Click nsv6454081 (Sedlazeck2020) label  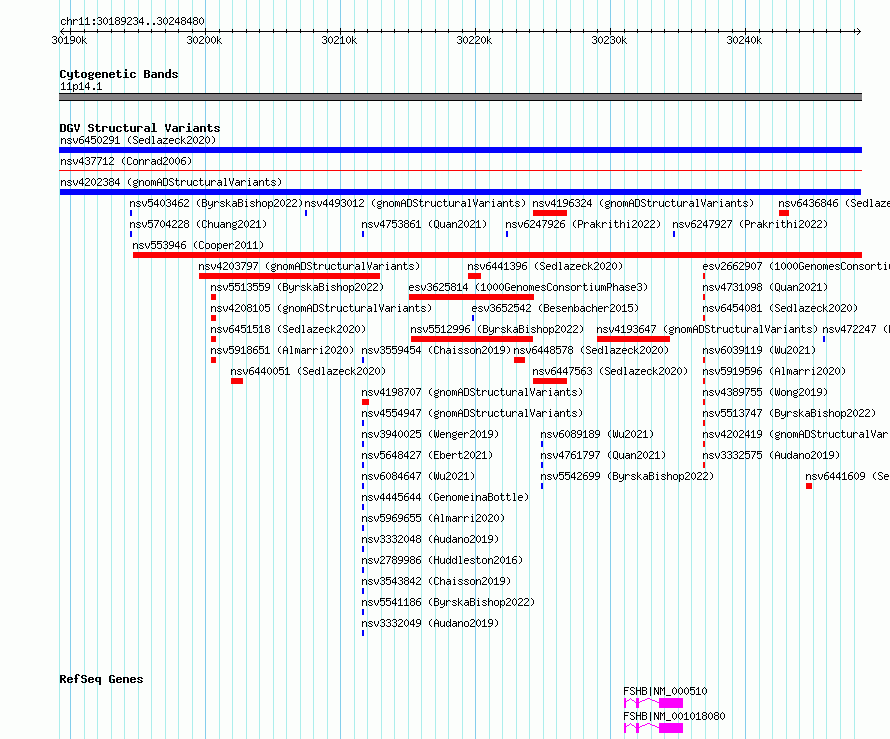(x=780, y=308)
